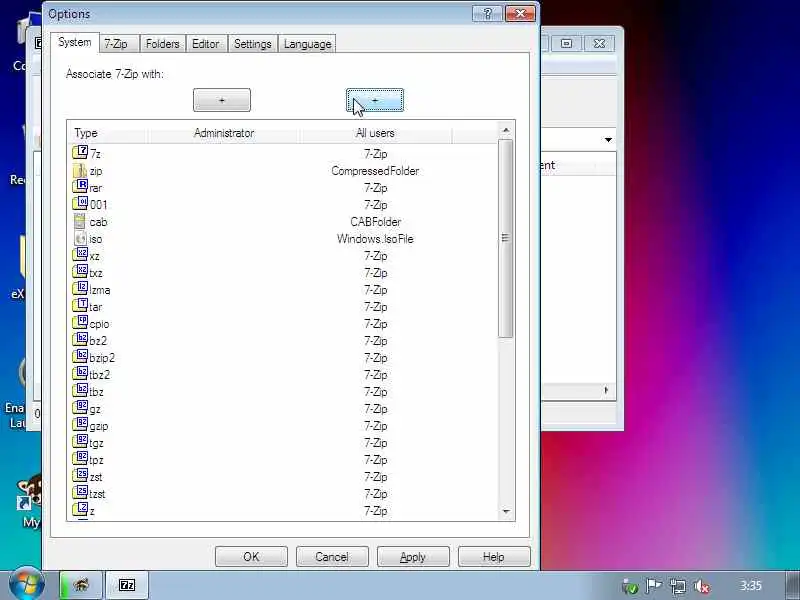Click the question mark help button in title bar
Viewport: 800px width, 600px height.
click(487, 13)
